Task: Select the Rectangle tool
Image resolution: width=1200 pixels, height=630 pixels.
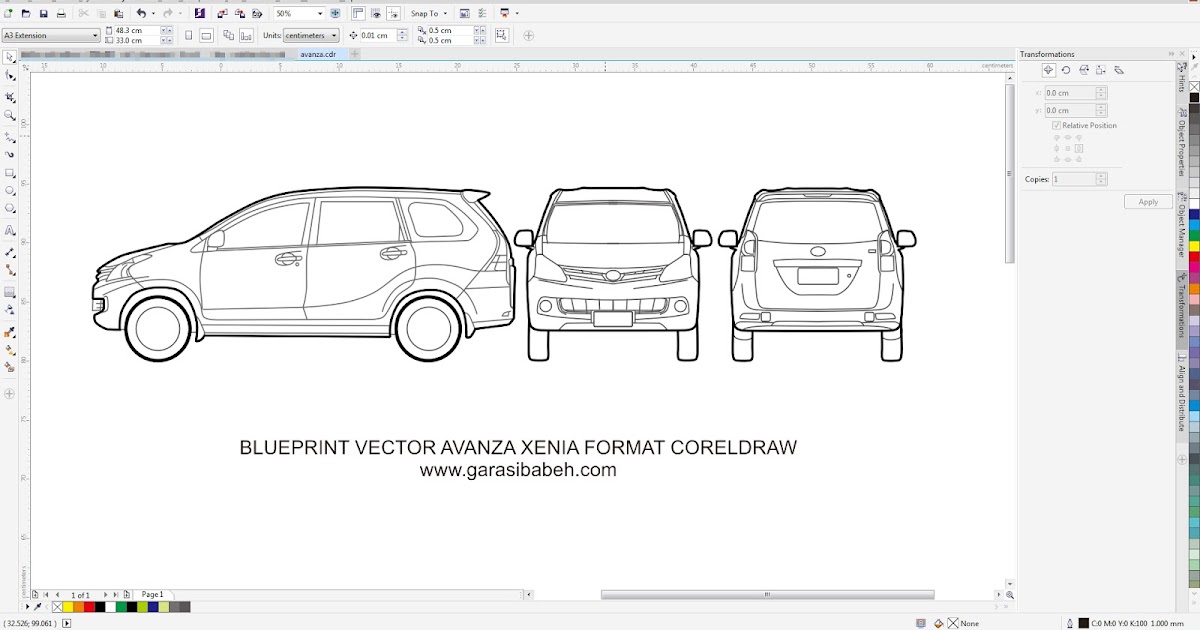Action: 10,173
